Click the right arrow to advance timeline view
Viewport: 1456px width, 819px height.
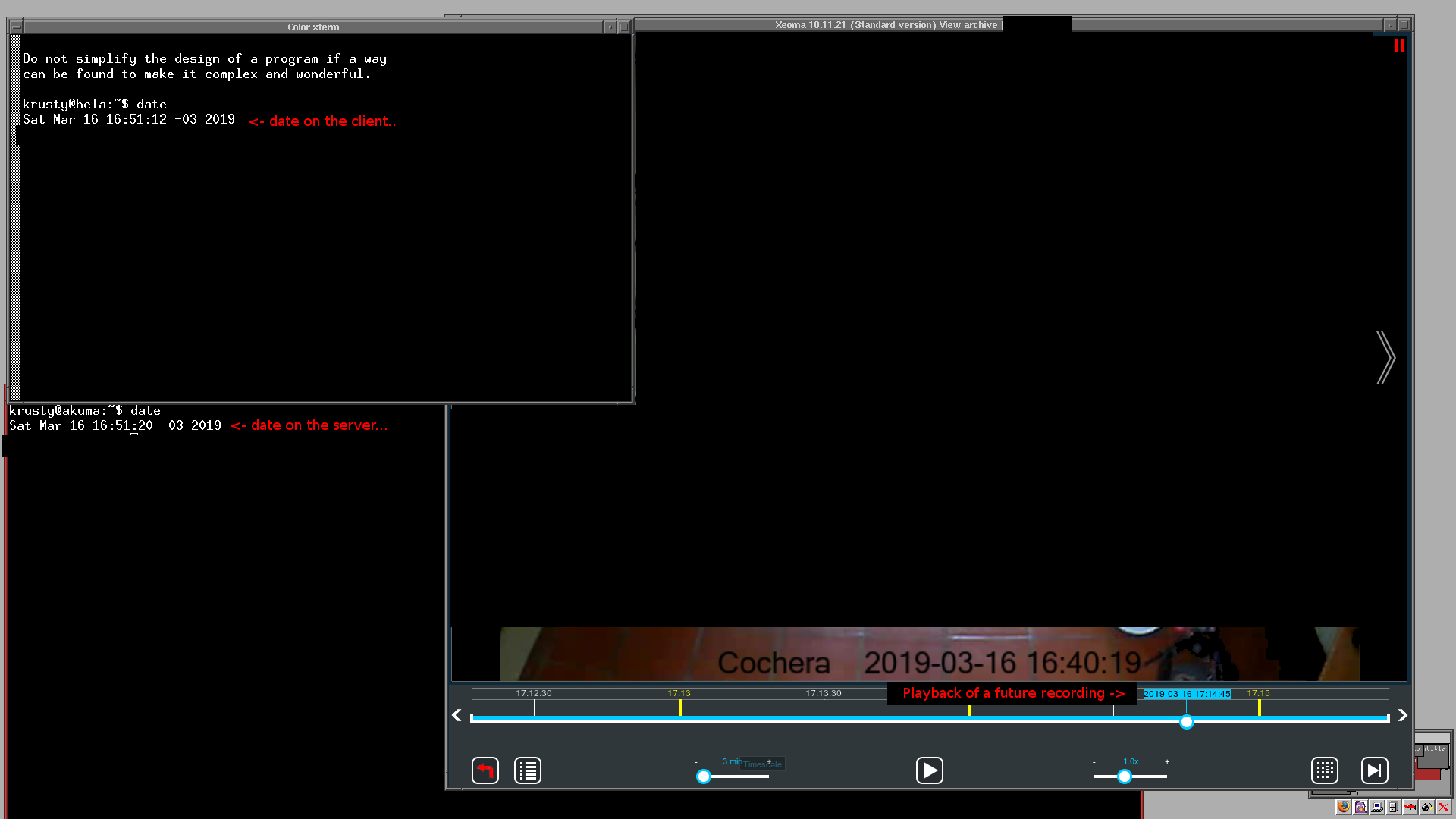pyautogui.click(x=1402, y=714)
